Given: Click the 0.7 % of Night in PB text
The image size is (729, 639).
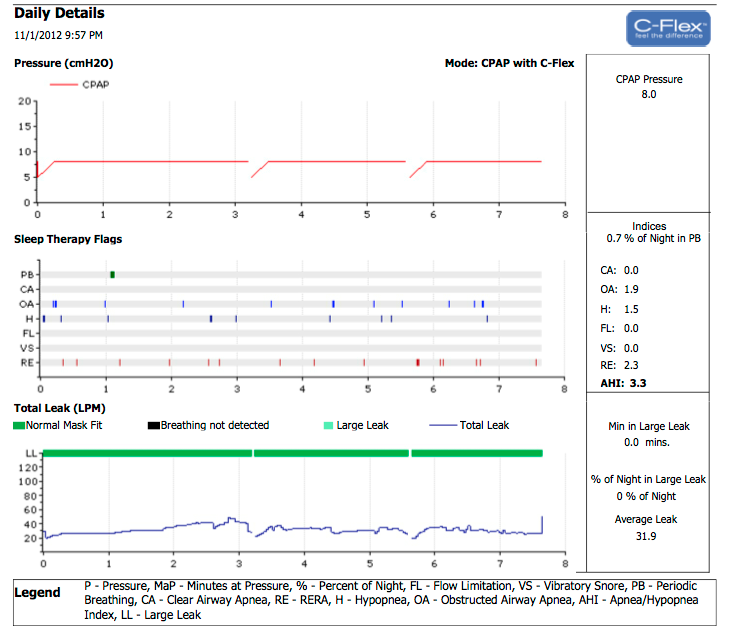Looking at the screenshot, I should [648, 240].
